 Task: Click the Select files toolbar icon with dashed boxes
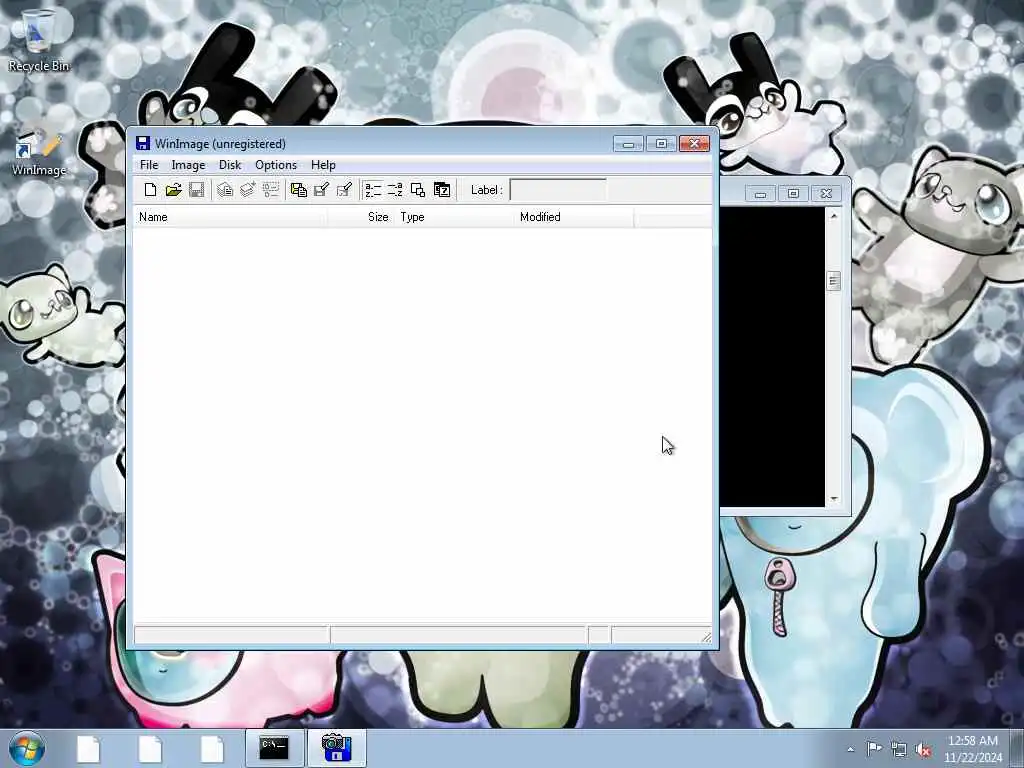click(270, 190)
